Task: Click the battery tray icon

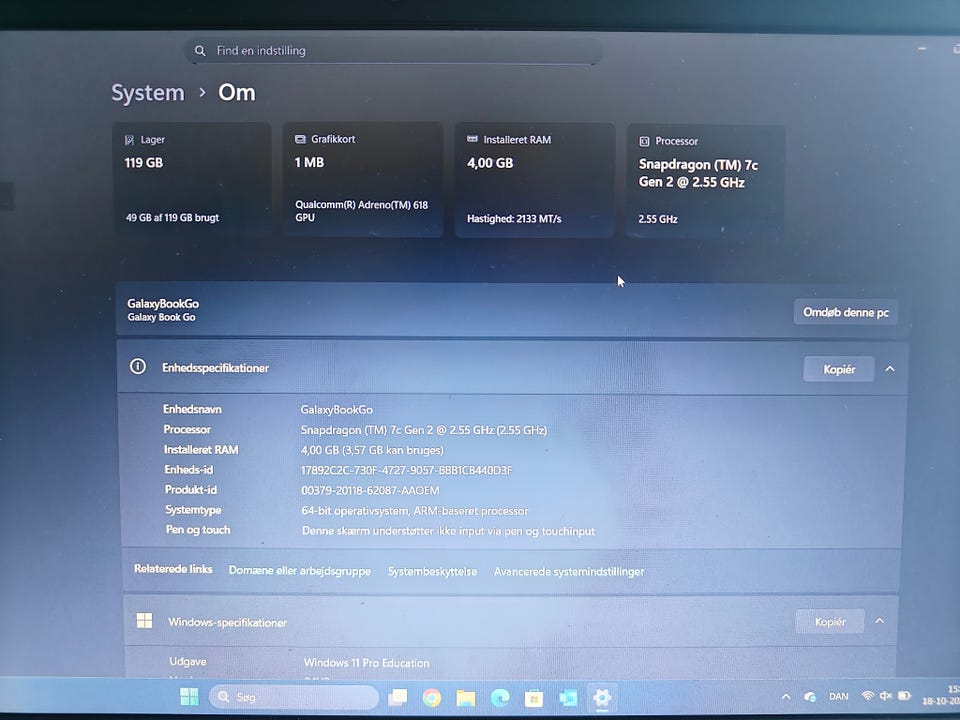Action: tap(904, 696)
